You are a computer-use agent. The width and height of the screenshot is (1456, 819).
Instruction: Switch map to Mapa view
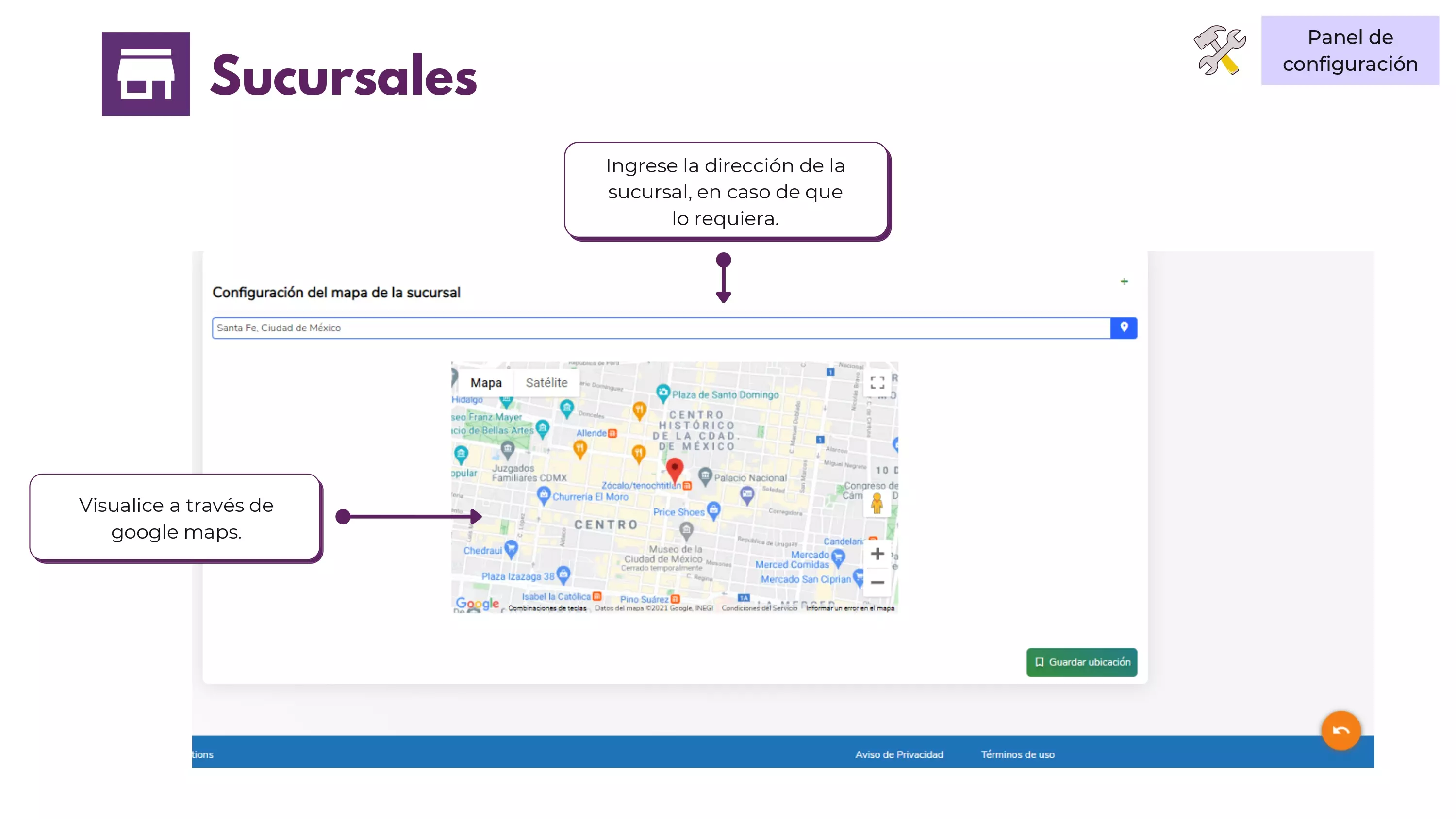486,383
